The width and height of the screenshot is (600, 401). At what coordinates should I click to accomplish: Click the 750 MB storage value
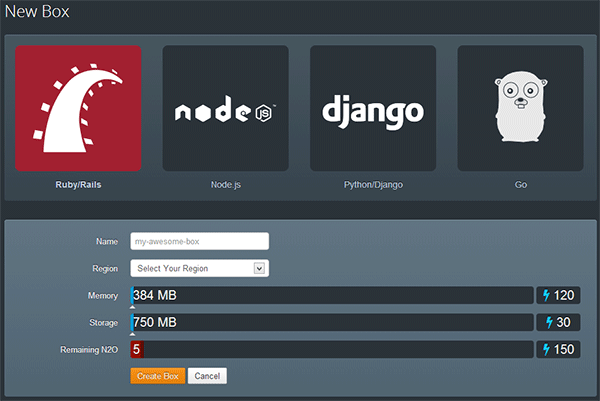click(155, 323)
